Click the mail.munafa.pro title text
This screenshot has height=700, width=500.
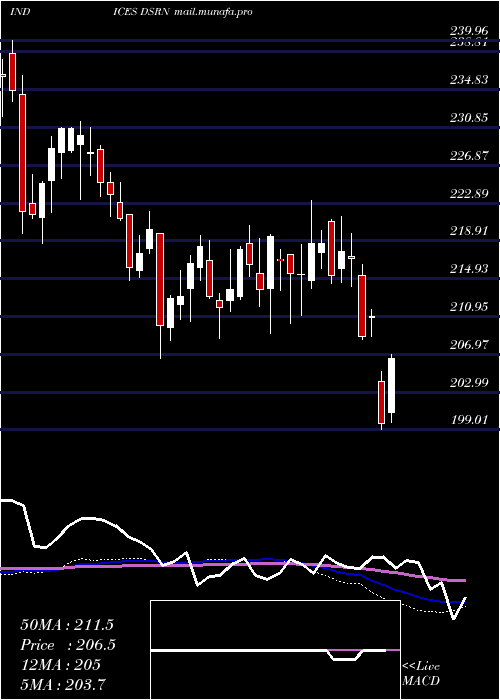(x=213, y=12)
